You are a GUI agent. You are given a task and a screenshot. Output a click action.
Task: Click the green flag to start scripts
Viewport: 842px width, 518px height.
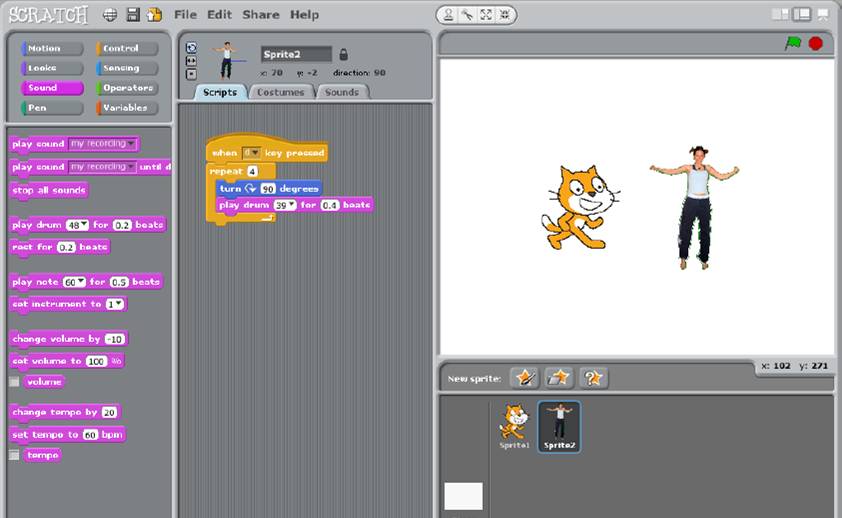coord(793,43)
